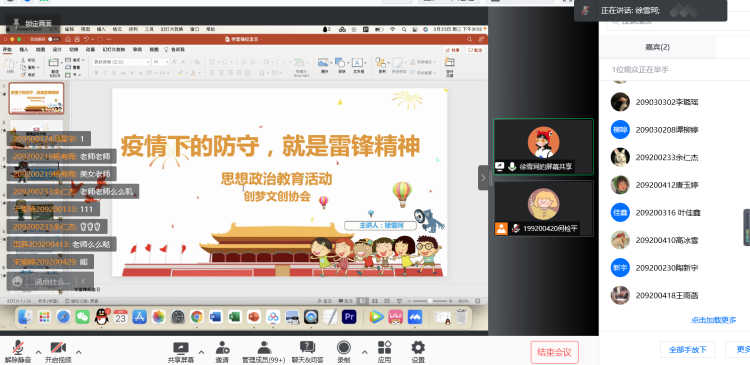Start recording with the 录制 icon
The image size is (750, 365).
coord(343,352)
